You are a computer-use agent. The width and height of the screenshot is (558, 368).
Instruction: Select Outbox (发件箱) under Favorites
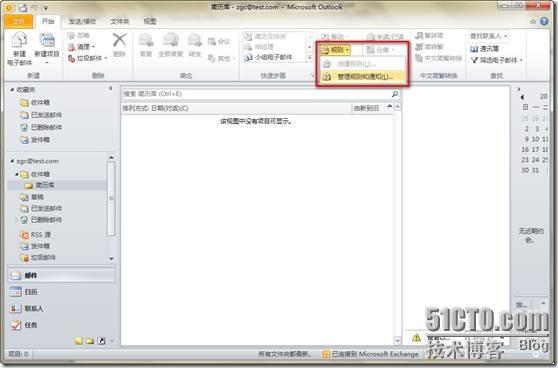(35, 140)
